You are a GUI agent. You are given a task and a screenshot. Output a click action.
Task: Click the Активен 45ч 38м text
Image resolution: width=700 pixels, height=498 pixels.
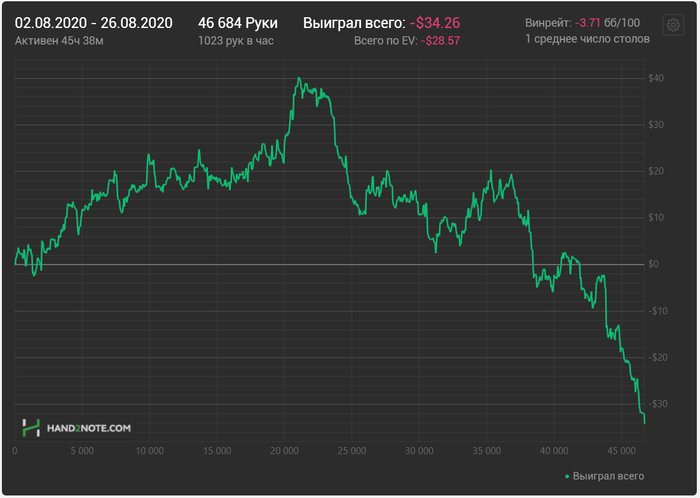point(59,41)
